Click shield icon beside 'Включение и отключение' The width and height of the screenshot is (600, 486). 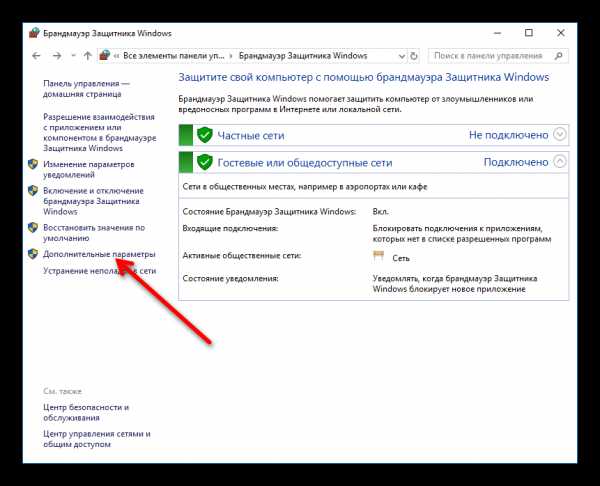(x=33, y=191)
